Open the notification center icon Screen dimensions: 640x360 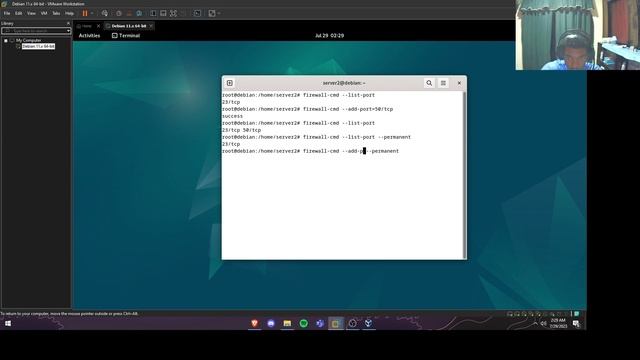click(576, 324)
